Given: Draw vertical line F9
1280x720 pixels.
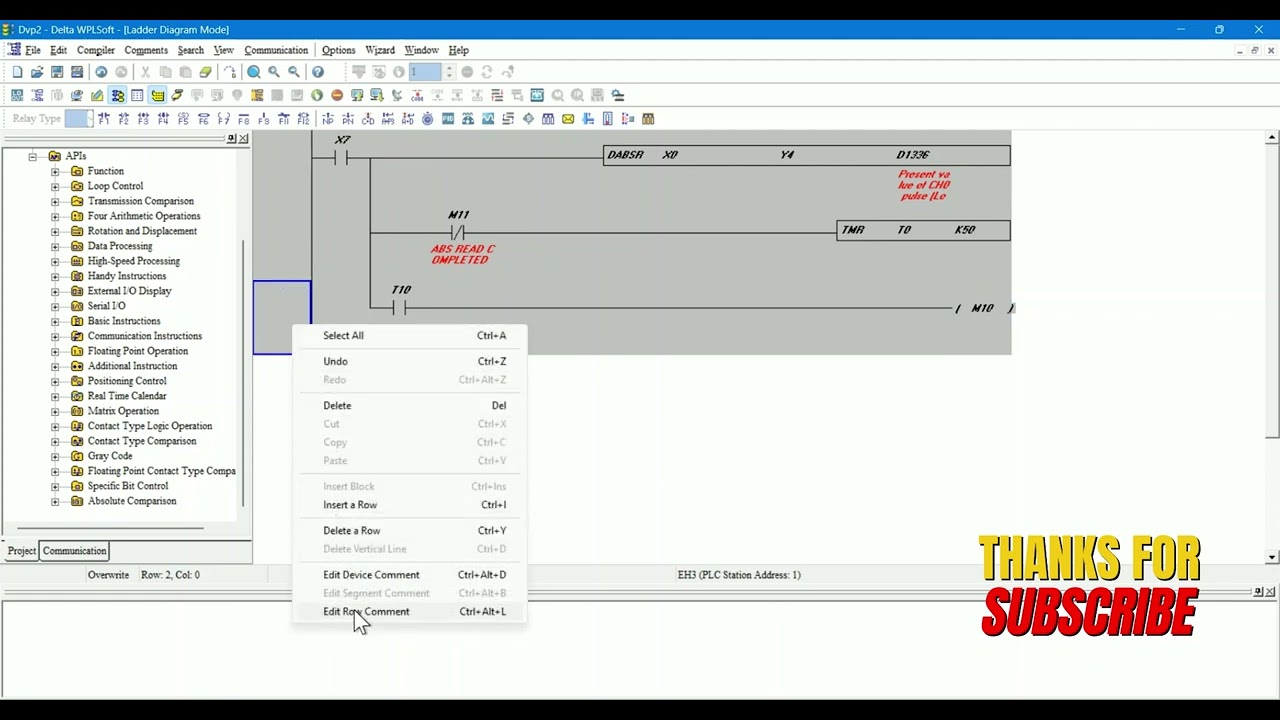Looking at the screenshot, I should coord(264,119).
